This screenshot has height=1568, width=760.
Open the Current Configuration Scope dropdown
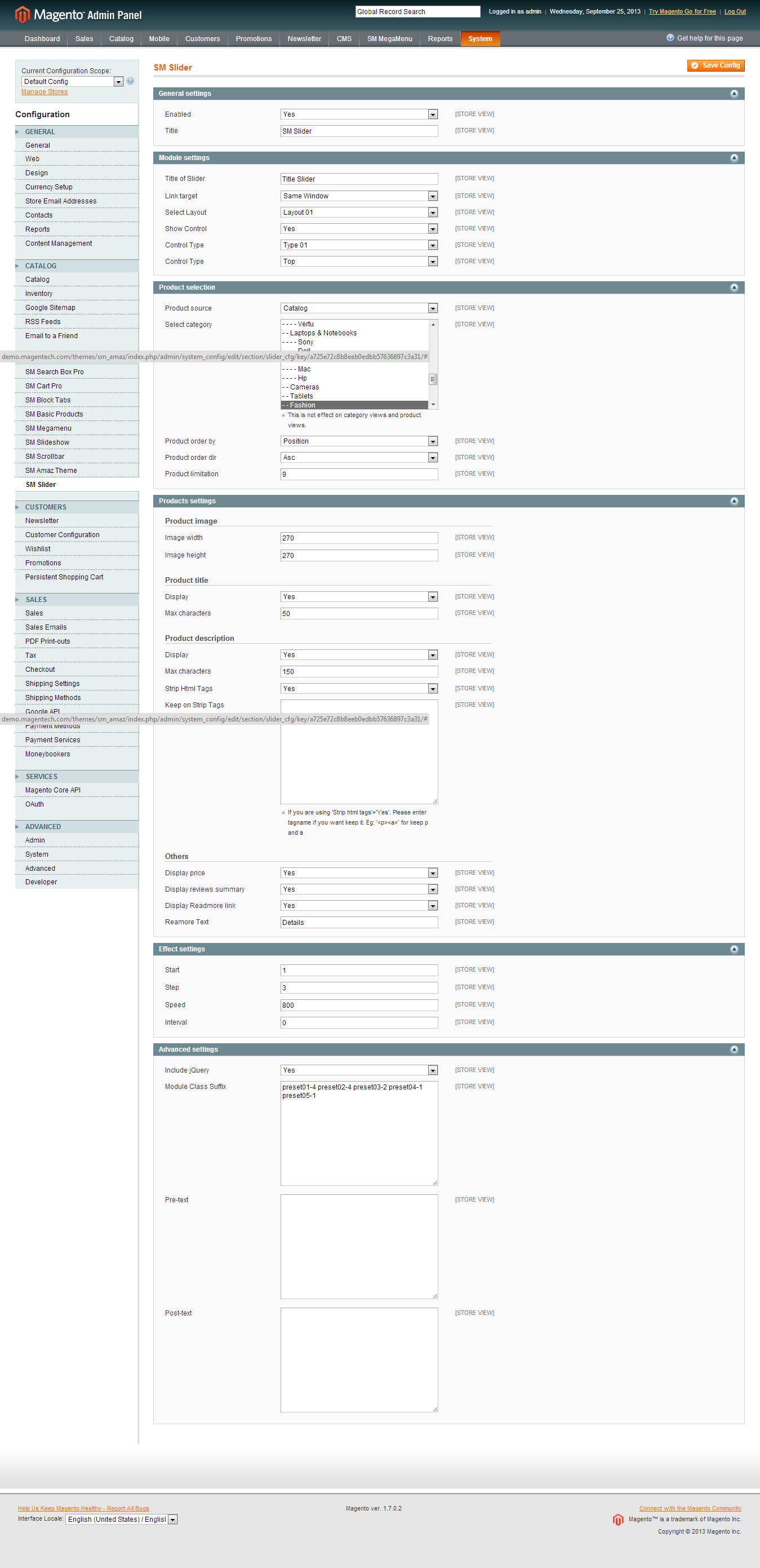pyautogui.click(x=73, y=82)
